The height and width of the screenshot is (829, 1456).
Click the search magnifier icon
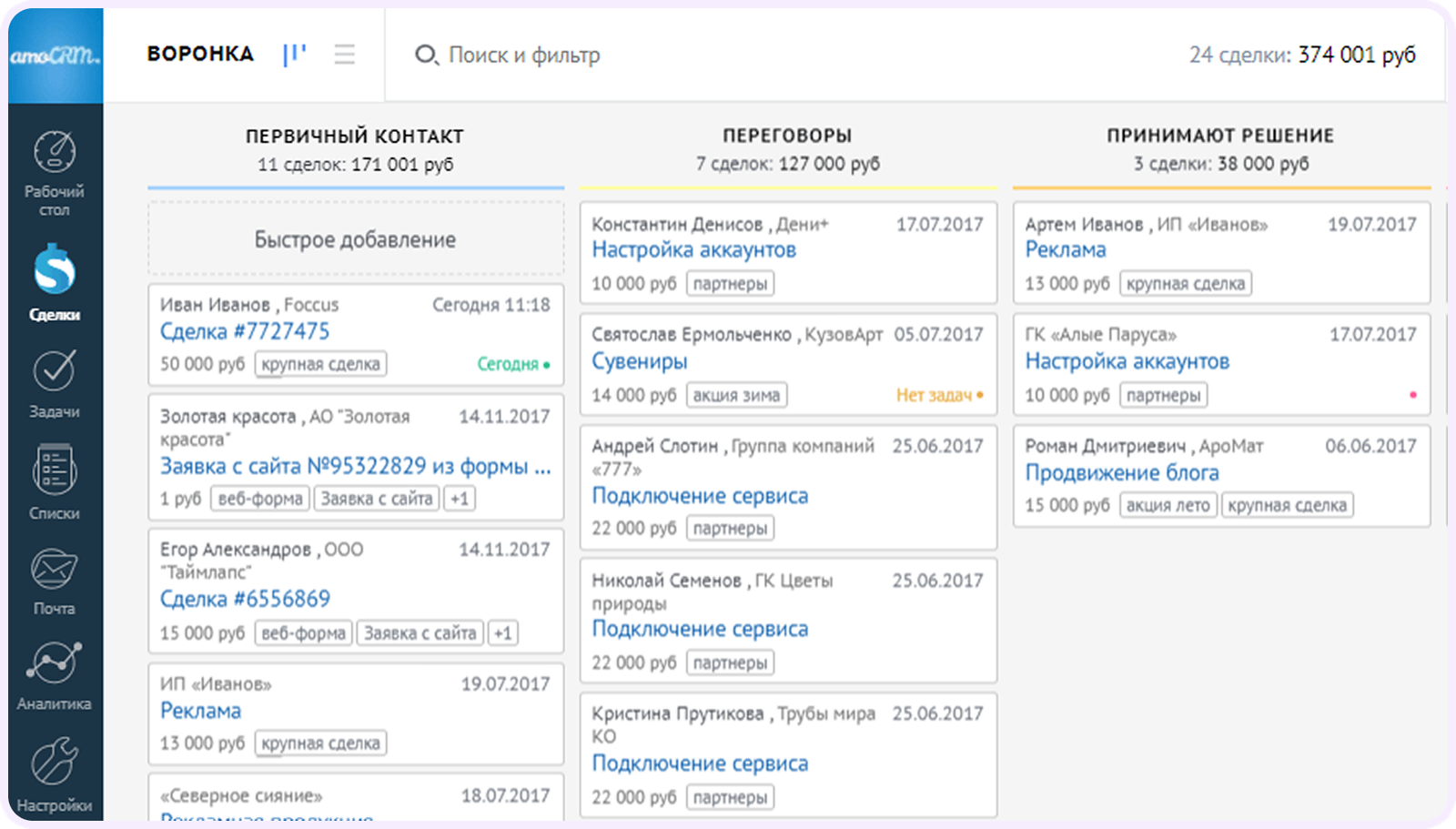426,56
